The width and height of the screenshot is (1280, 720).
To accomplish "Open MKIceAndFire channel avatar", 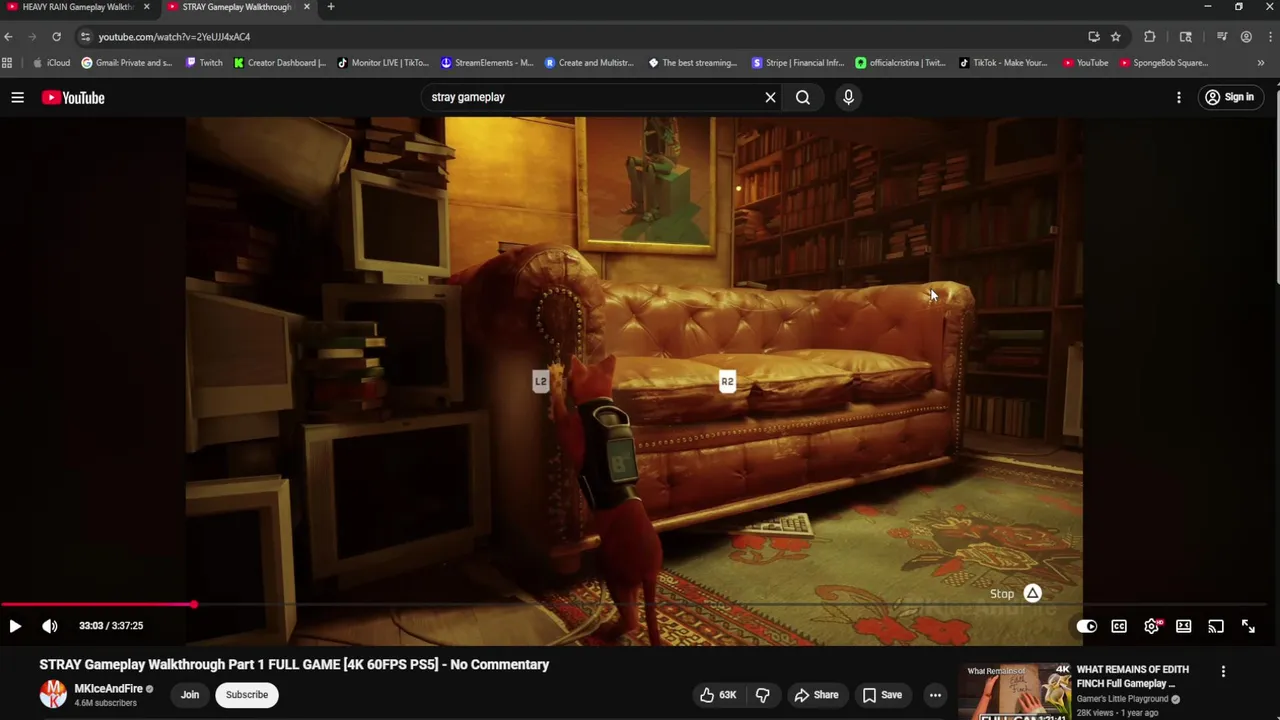I will tap(53, 695).
